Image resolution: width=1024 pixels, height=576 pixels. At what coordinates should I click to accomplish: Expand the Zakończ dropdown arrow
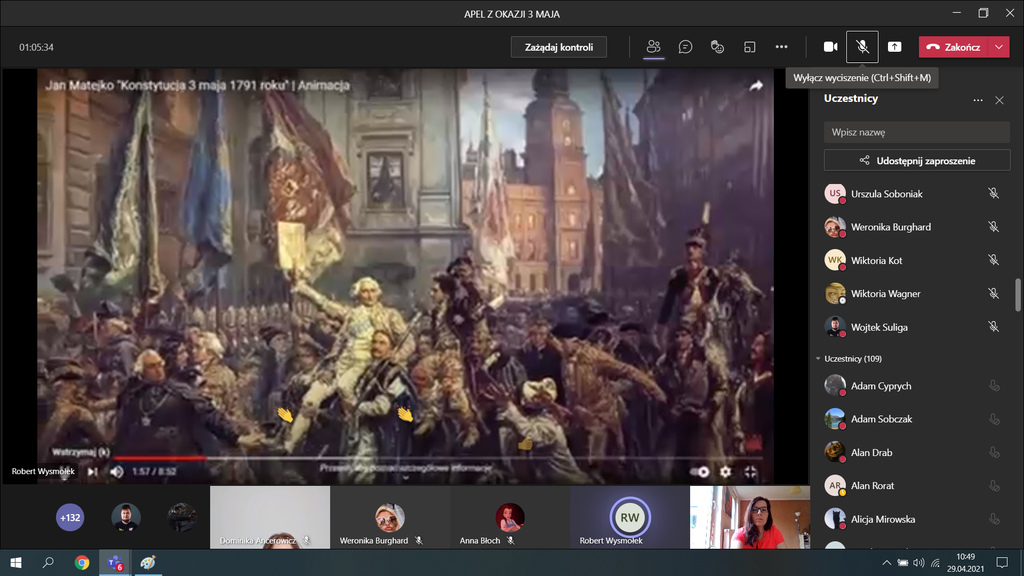click(x=999, y=47)
